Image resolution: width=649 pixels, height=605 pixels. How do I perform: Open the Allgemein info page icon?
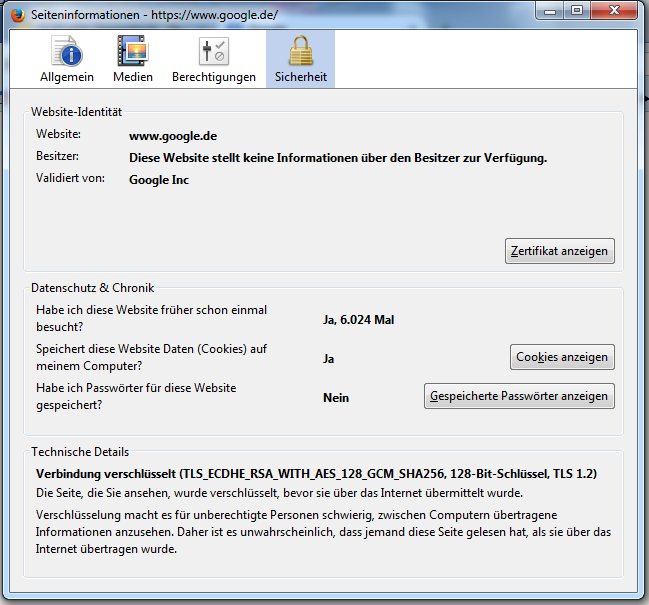click(67, 51)
